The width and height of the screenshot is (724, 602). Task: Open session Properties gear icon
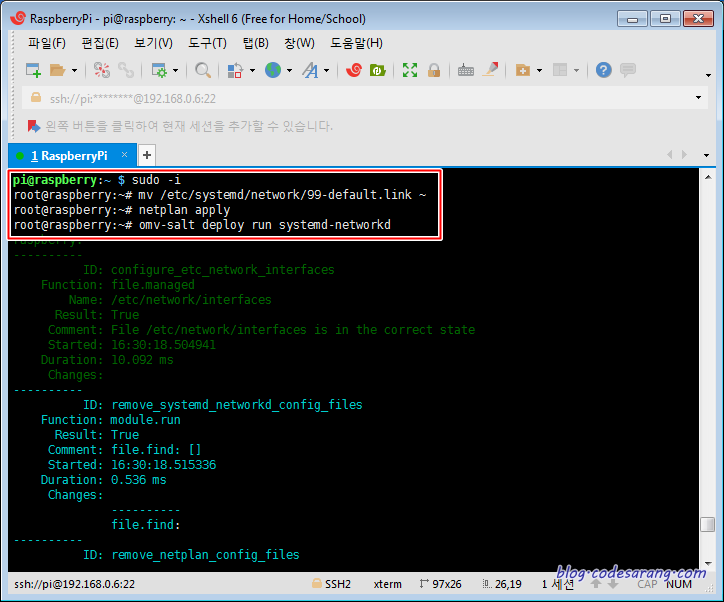(x=159, y=70)
